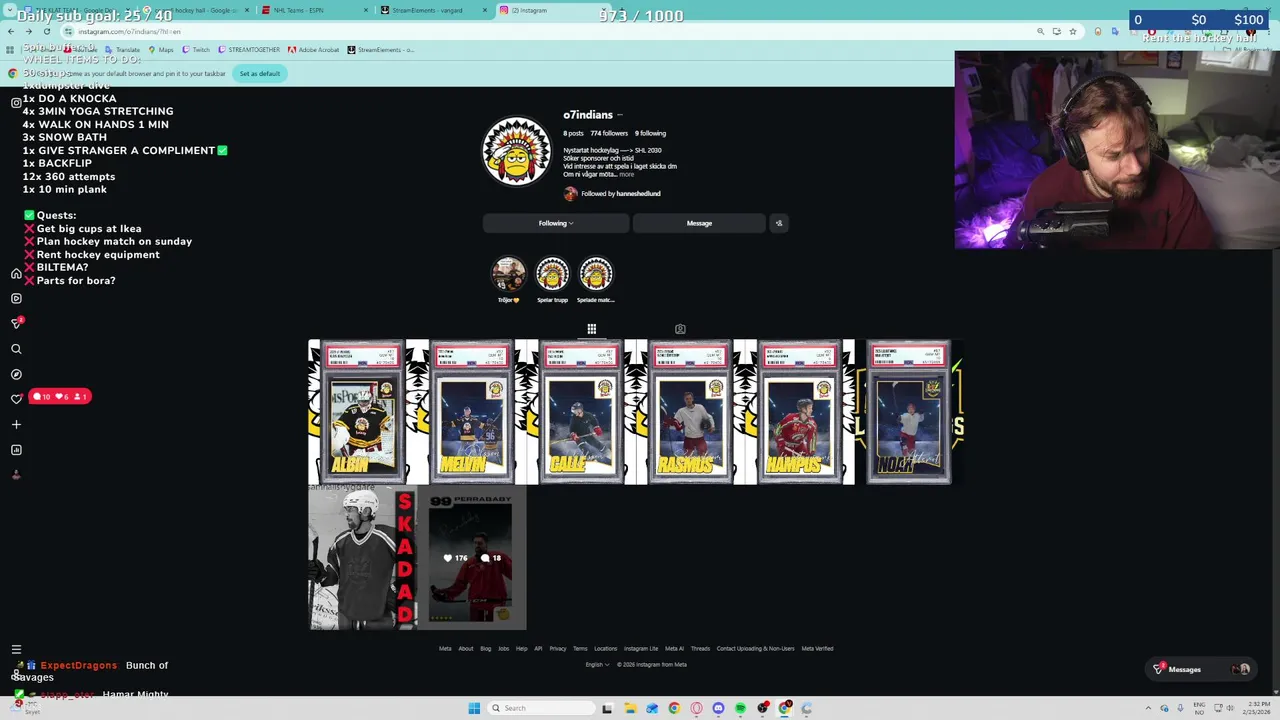This screenshot has width=1280, height=720.
Task: Open the Translate bookmark
Action: pos(123,49)
